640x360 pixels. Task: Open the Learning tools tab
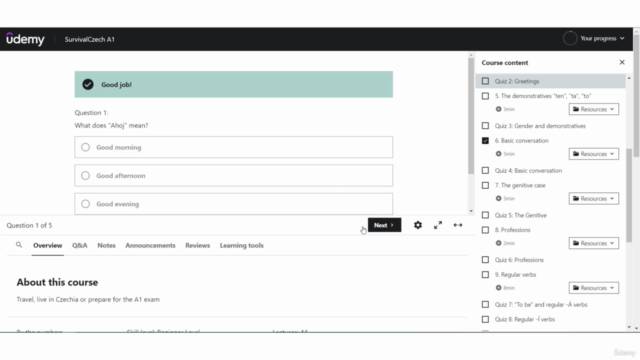tap(242, 245)
